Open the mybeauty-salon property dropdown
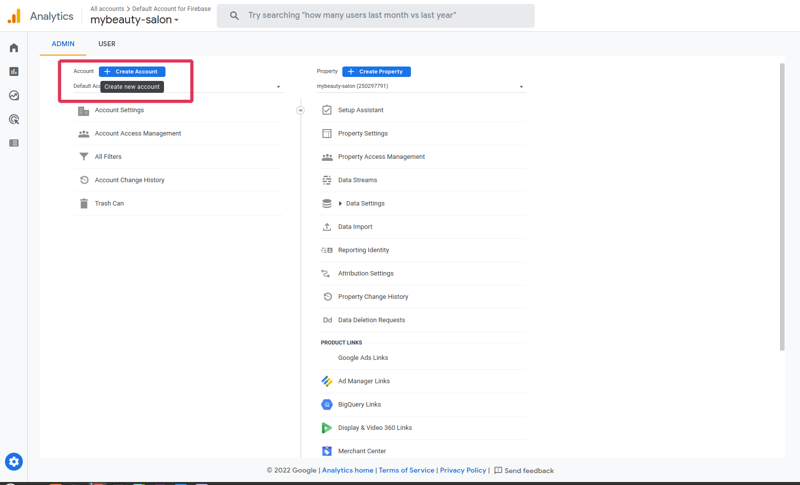The width and height of the screenshot is (800, 485). (x=421, y=86)
